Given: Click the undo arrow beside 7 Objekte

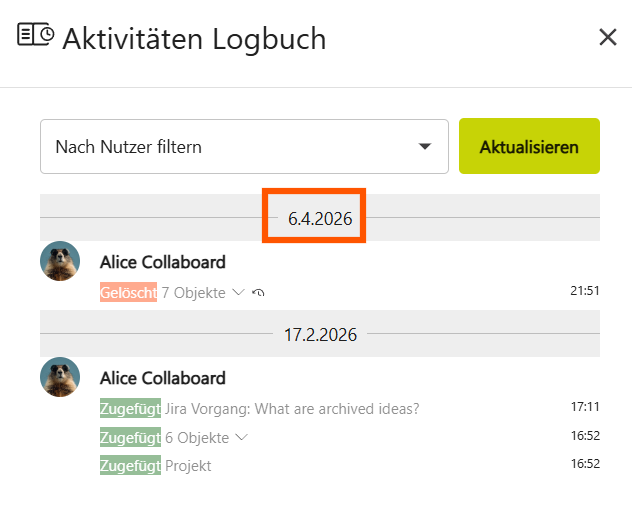Looking at the screenshot, I should coord(260,293).
